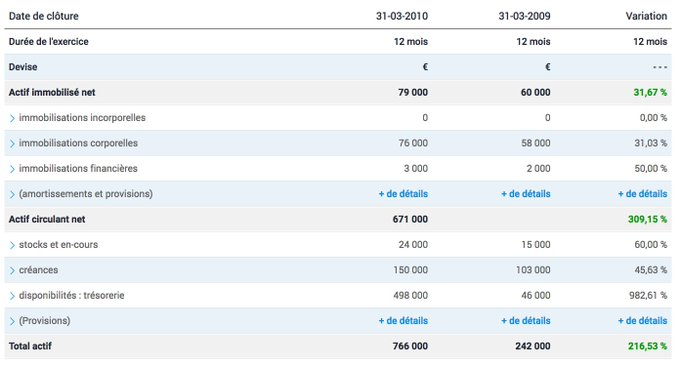Viewport: 680px width, 367px height.
Task: Select the 'Actif immobilisé net' label
Action: click(x=52, y=92)
